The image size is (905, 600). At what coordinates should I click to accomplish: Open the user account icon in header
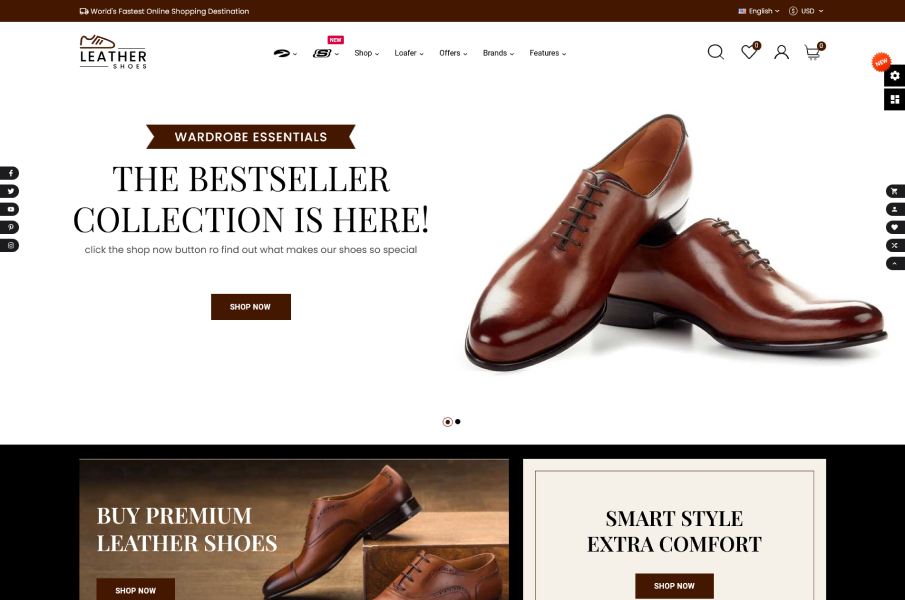click(x=781, y=52)
